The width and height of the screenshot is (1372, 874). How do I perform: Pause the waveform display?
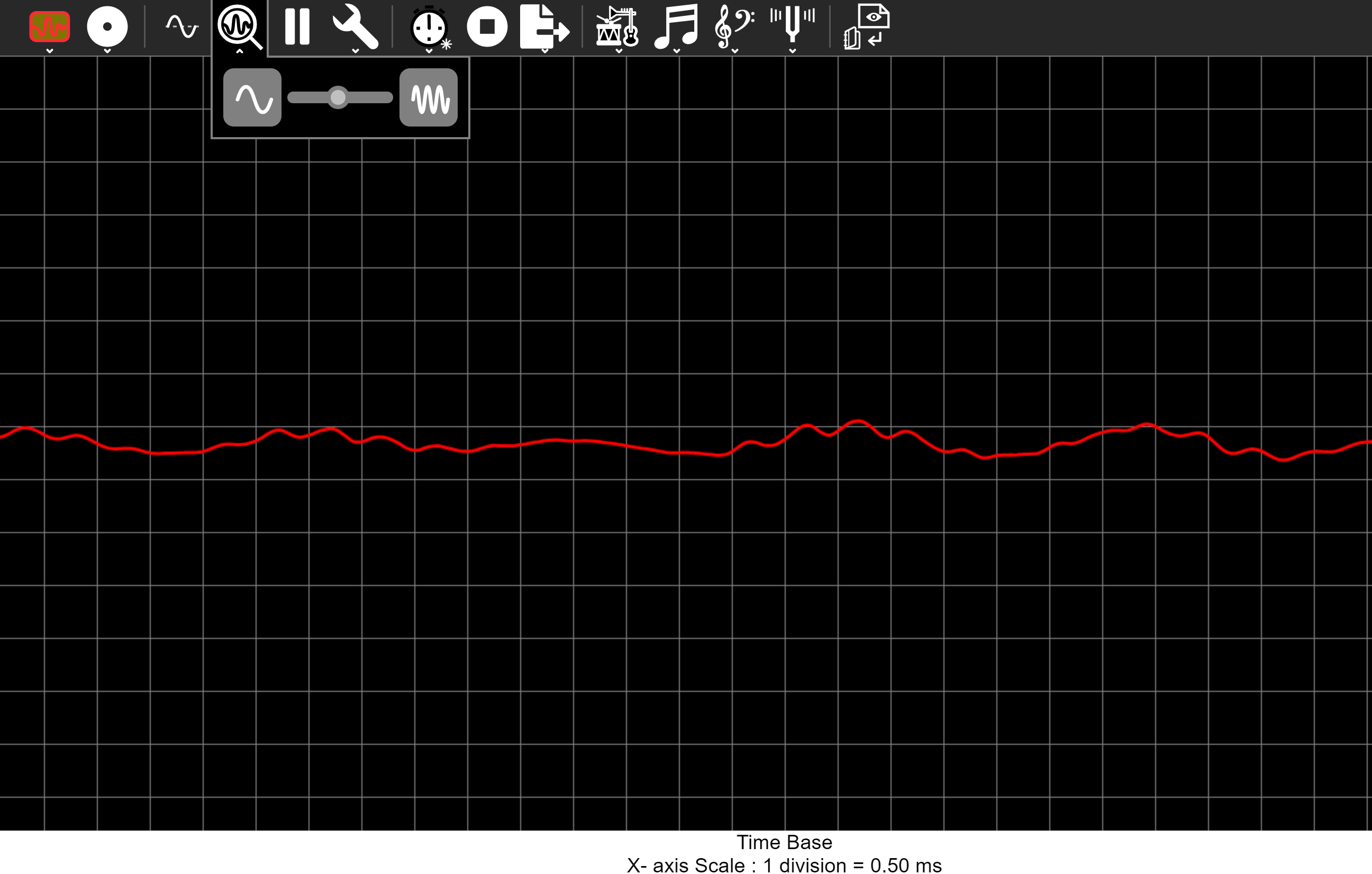tap(297, 26)
